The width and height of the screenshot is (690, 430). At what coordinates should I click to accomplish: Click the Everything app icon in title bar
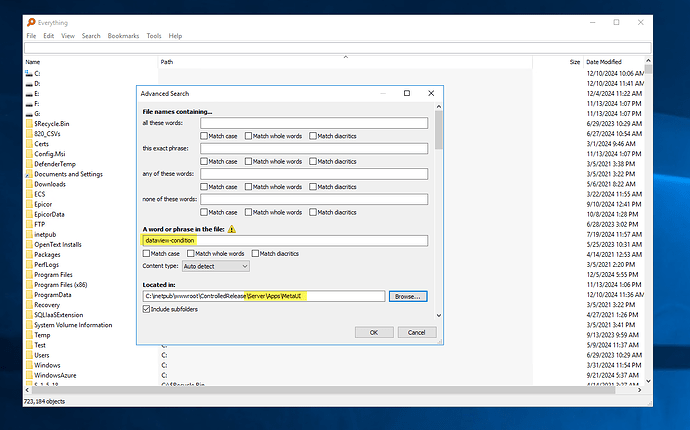click(x=31, y=22)
